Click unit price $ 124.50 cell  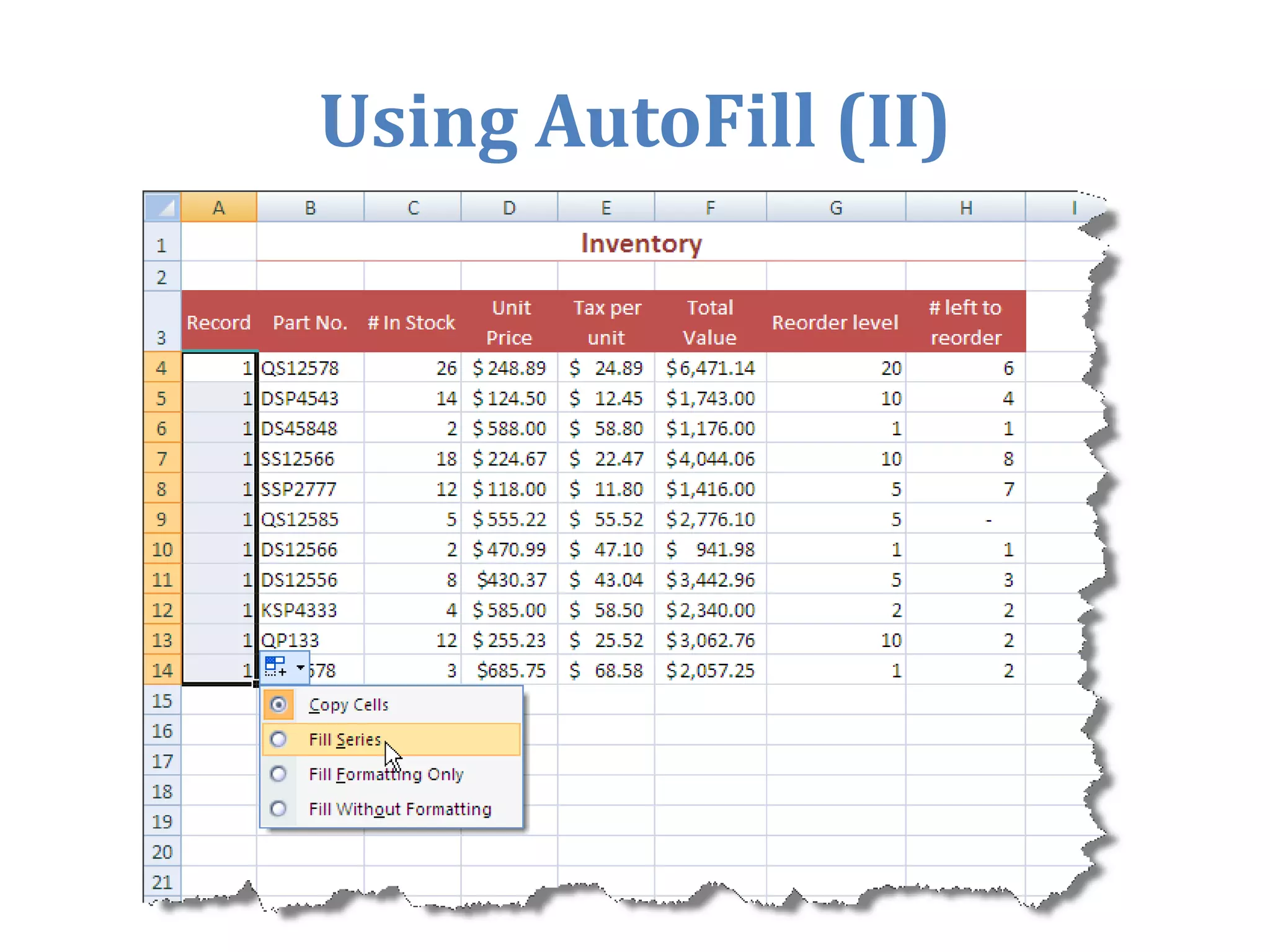point(509,398)
